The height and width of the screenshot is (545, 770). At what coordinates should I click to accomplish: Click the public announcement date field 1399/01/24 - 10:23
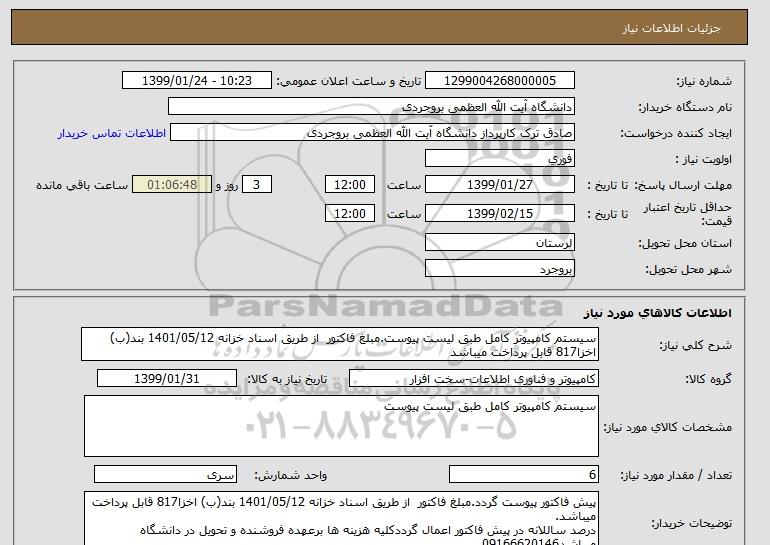[197, 81]
